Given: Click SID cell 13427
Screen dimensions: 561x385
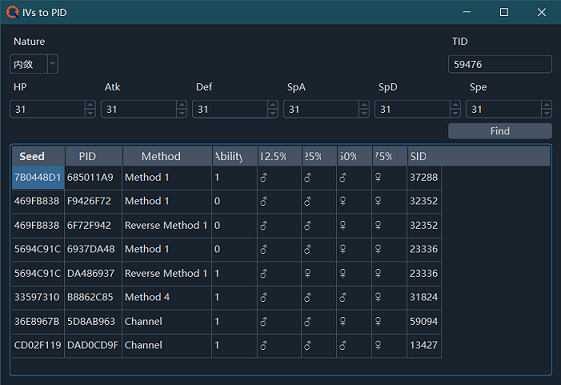Looking at the screenshot, I should point(424,345).
